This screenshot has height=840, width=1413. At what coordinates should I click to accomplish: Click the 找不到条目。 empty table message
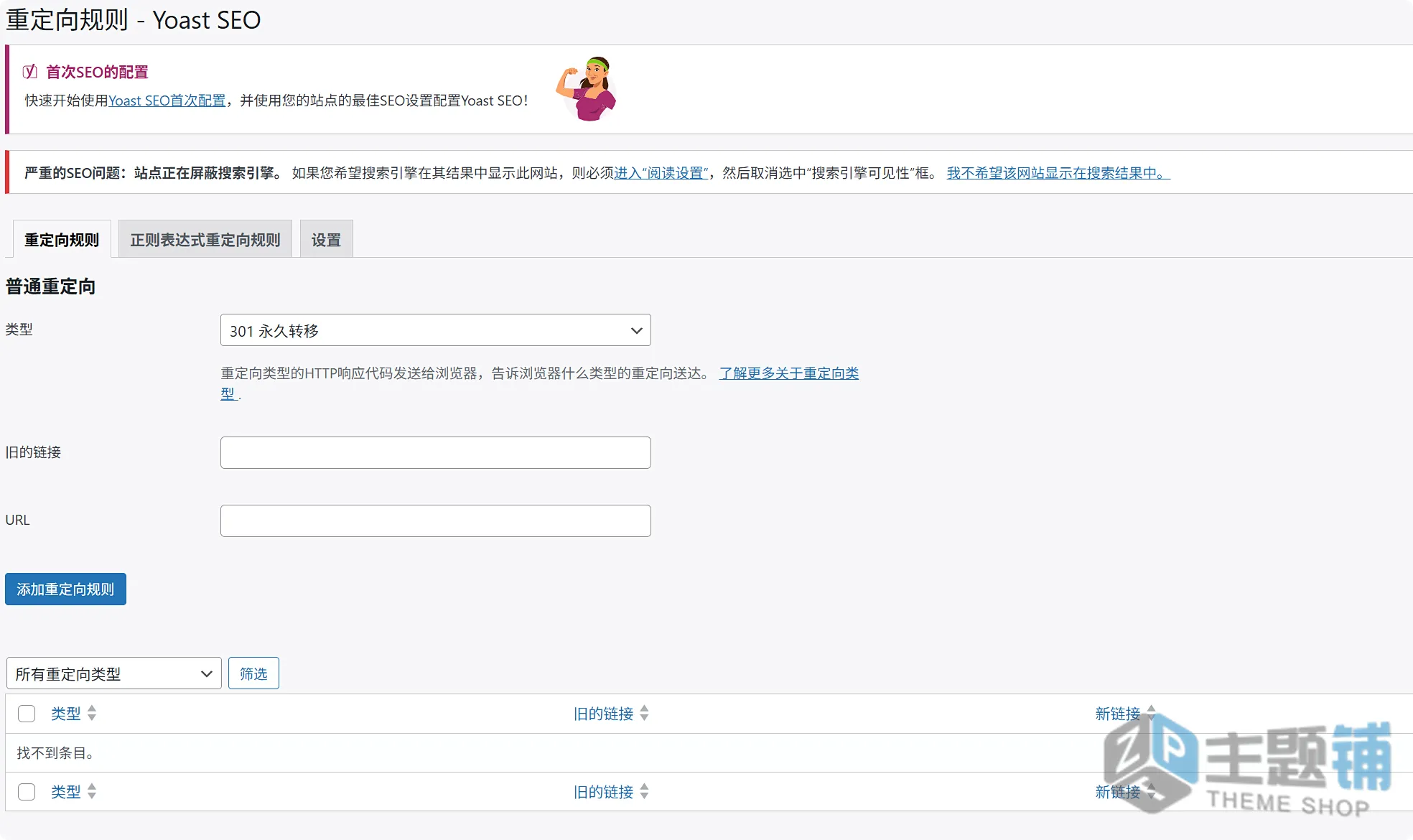click(55, 753)
